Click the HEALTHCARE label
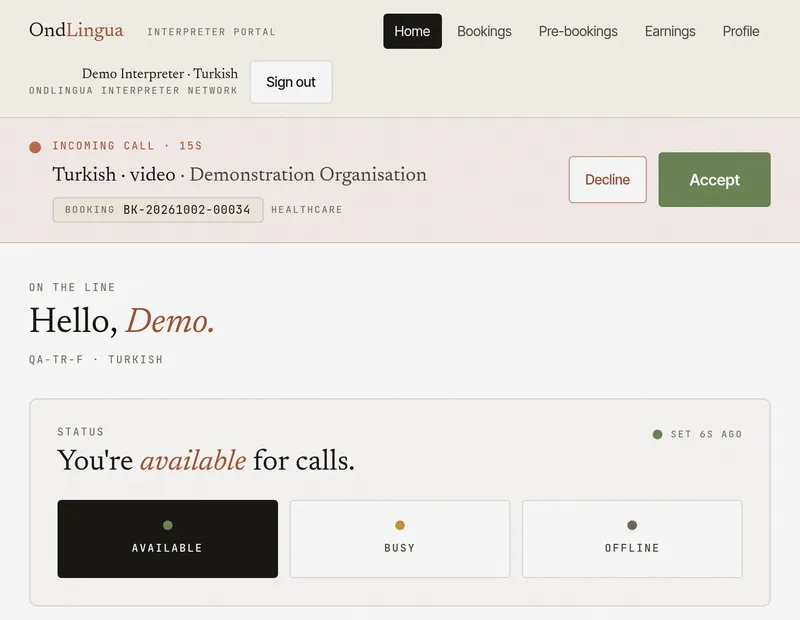This screenshot has width=800, height=620. pyautogui.click(x=307, y=210)
